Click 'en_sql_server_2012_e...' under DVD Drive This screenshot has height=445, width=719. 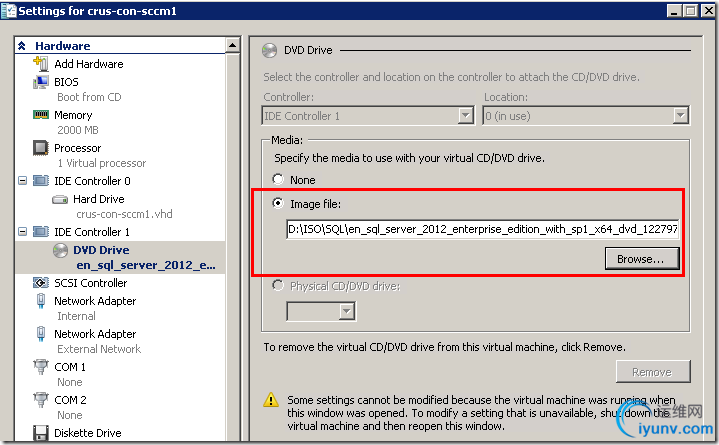146,265
